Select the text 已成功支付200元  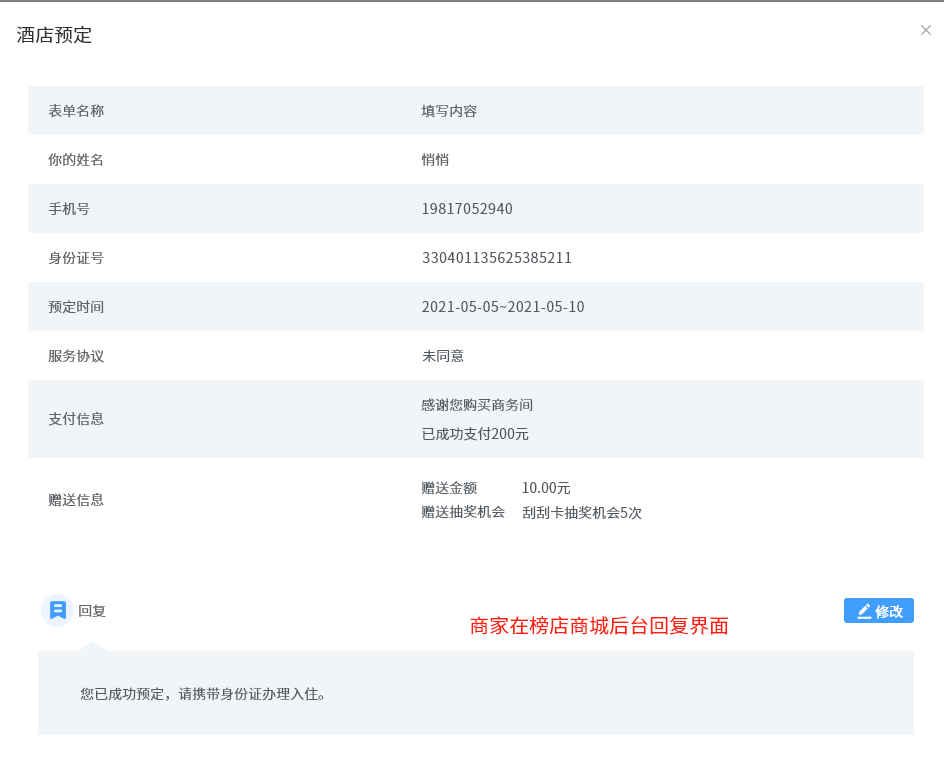tap(475, 433)
